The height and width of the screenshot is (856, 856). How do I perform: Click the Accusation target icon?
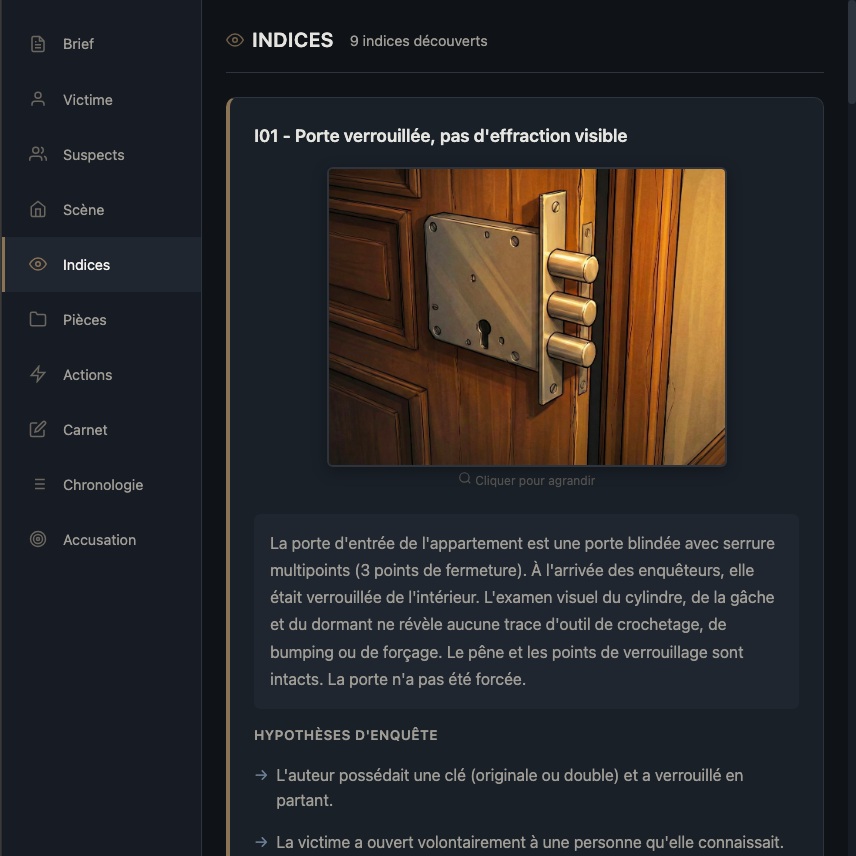click(38, 539)
